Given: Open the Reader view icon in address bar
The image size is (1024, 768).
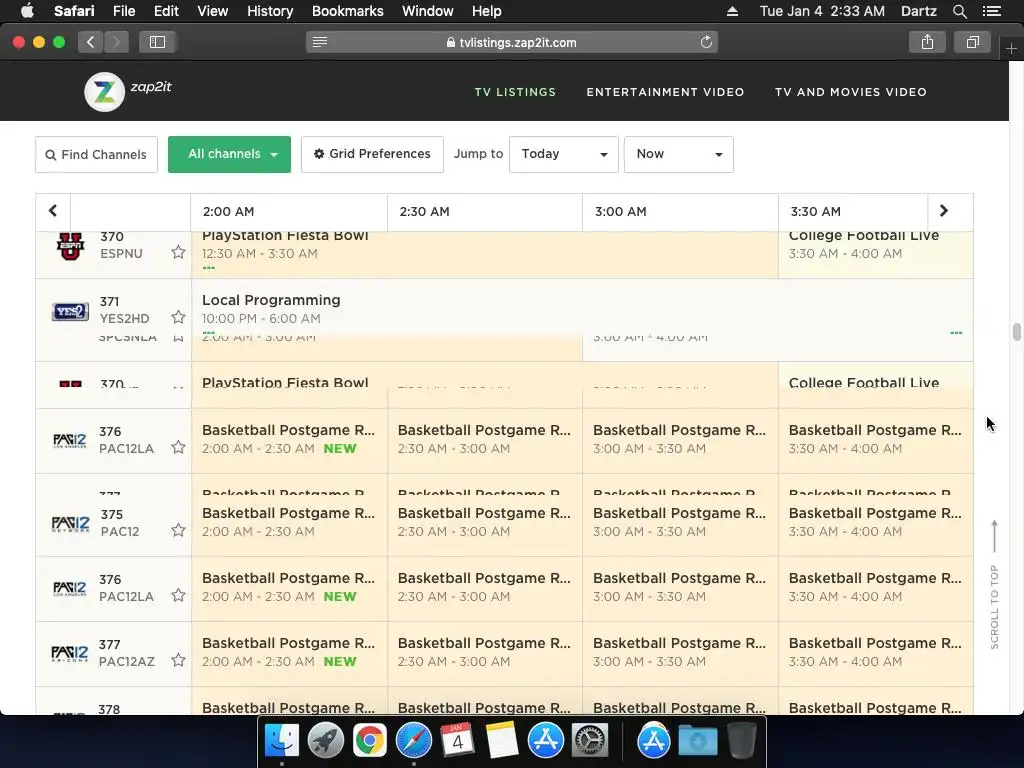Looking at the screenshot, I should (320, 42).
